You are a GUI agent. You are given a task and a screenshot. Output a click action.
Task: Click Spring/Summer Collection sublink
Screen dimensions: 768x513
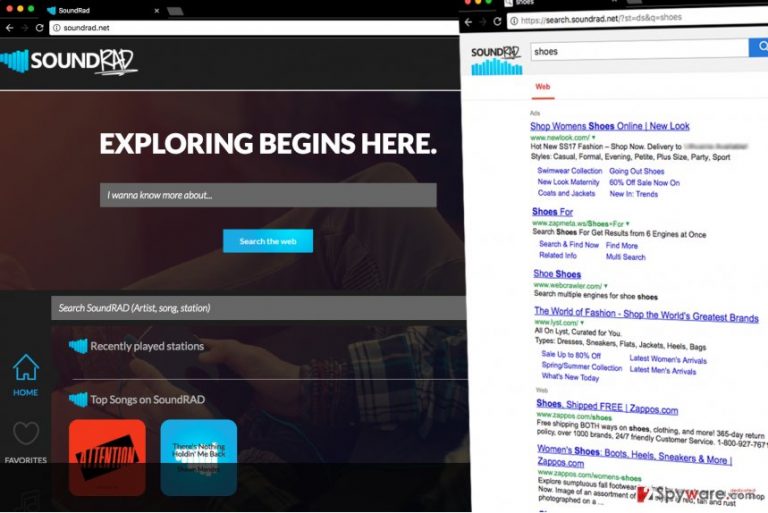(x=582, y=366)
